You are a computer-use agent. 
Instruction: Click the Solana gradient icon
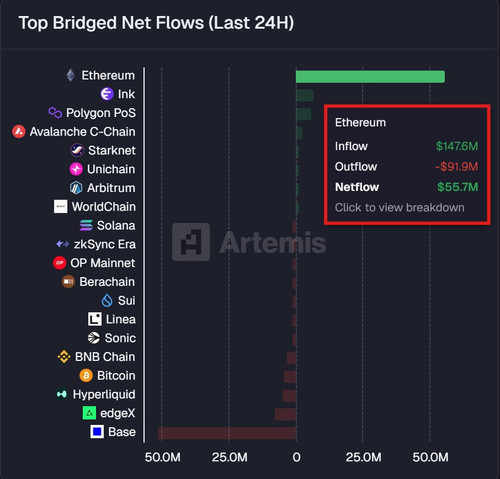[x=86, y=225]
